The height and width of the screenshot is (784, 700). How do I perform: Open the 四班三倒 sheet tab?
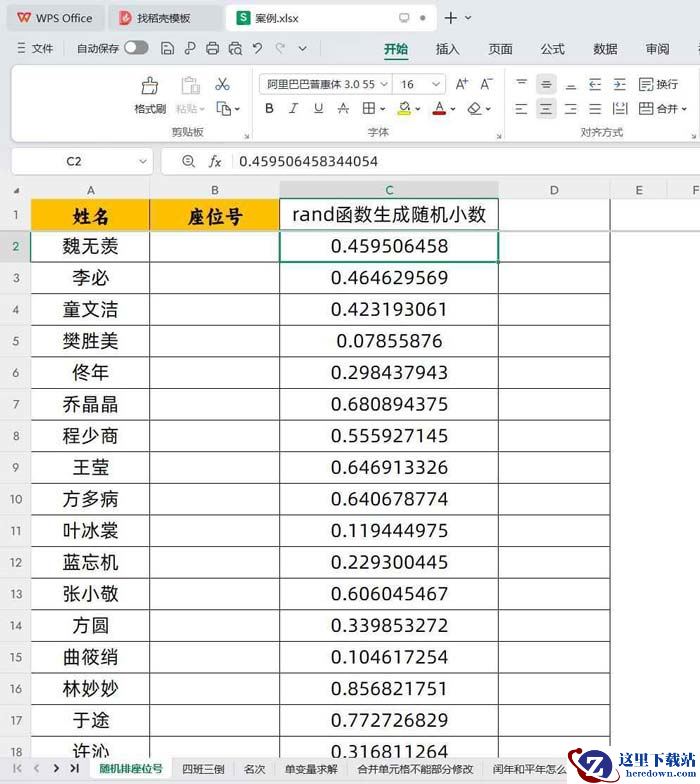click(x=203, y=769)
